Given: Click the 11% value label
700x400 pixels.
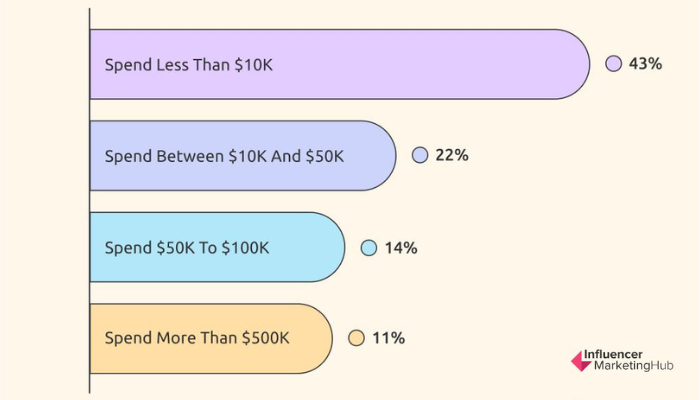Looking at the screenshot, I should [x=388, y=338].
